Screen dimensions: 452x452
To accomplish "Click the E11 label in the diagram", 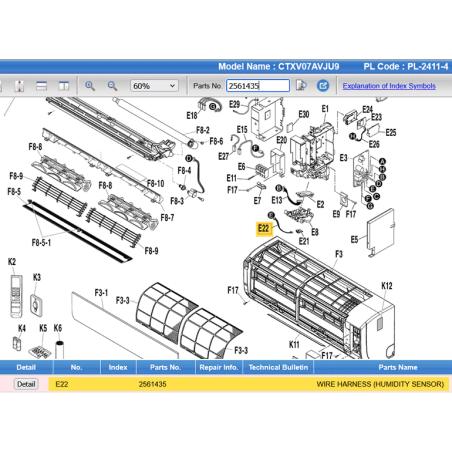I will (231, 178).
